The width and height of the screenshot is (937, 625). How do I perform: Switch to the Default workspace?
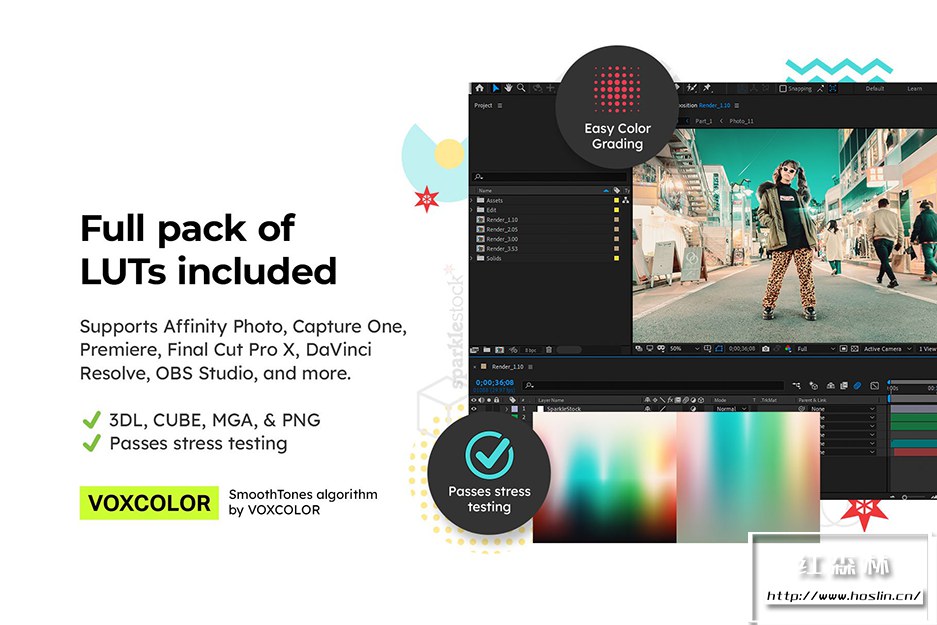click(875, 88)
